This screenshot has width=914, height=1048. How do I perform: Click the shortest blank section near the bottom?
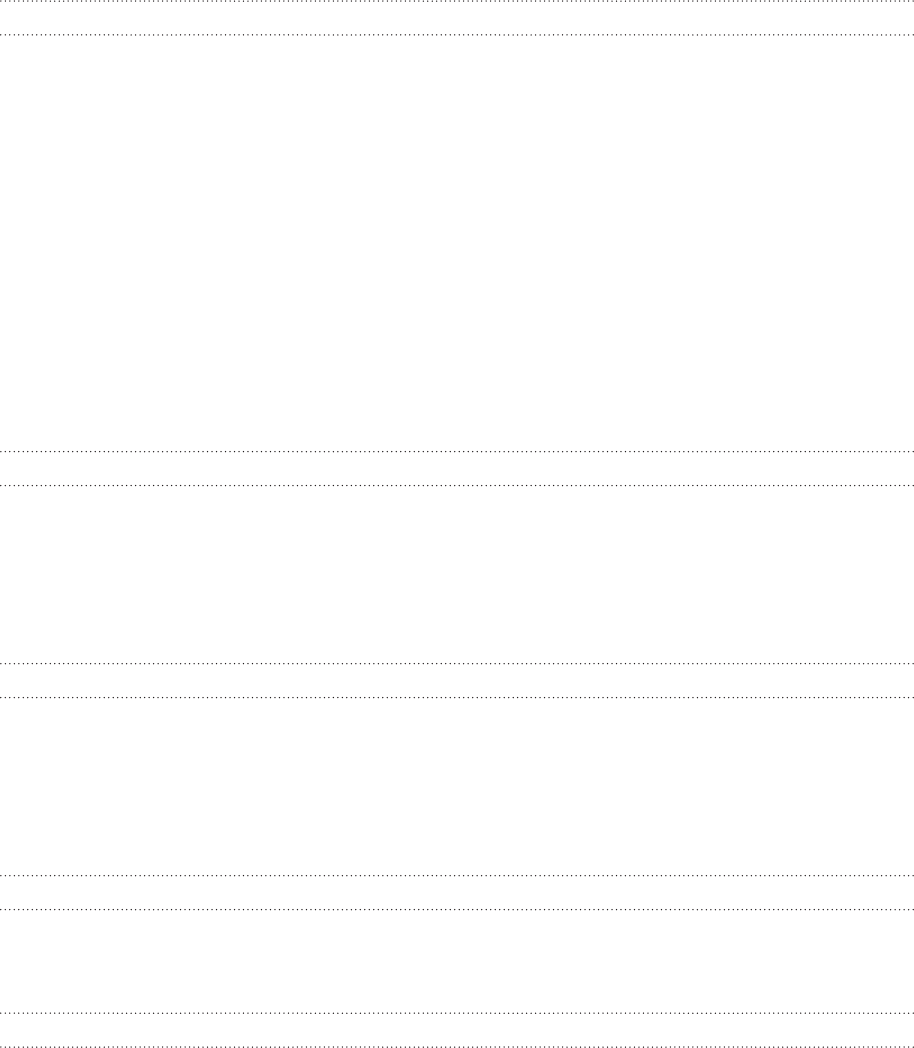click(457, 962)
